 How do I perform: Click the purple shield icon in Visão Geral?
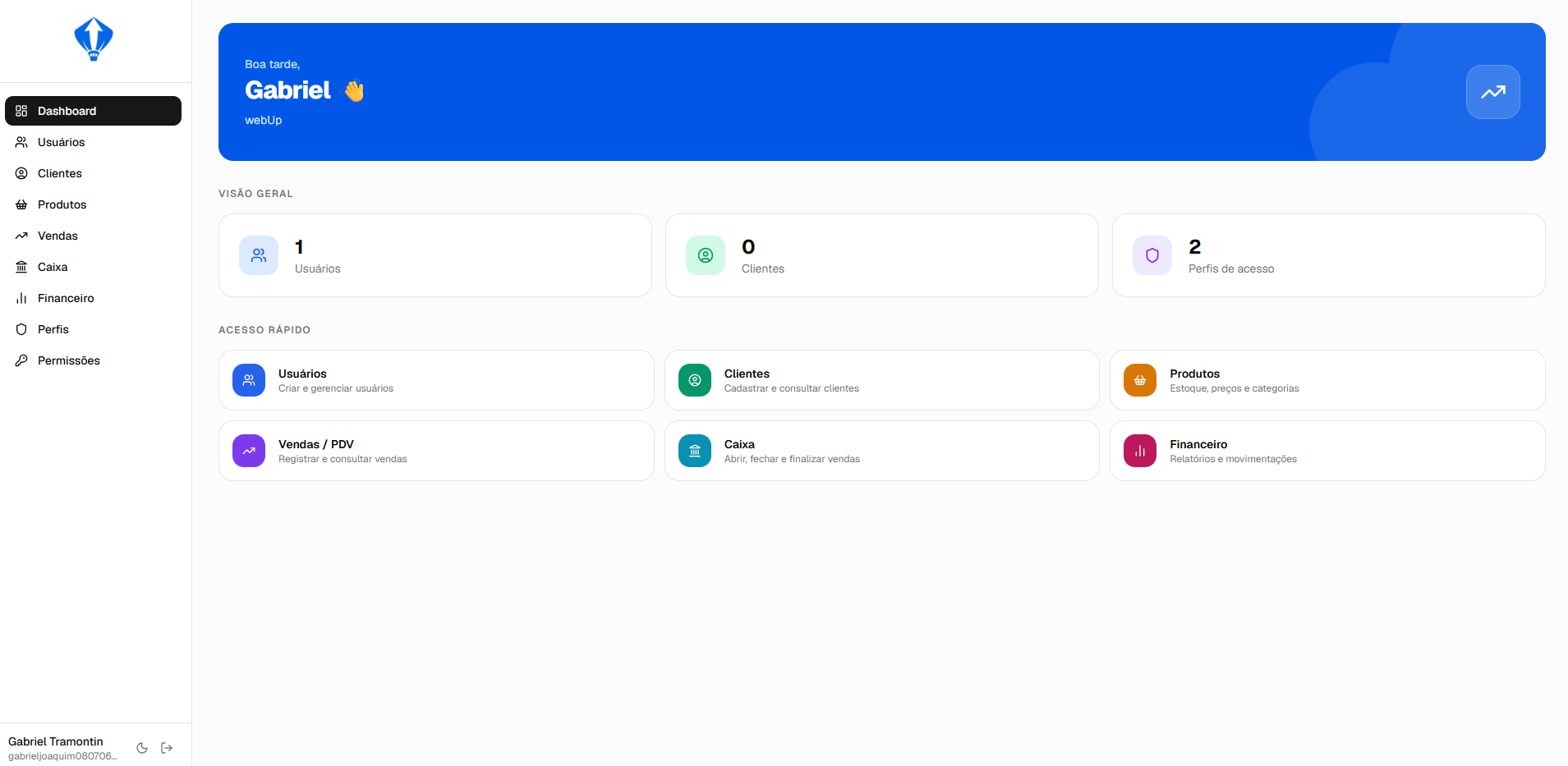[x=1152, y=255]
